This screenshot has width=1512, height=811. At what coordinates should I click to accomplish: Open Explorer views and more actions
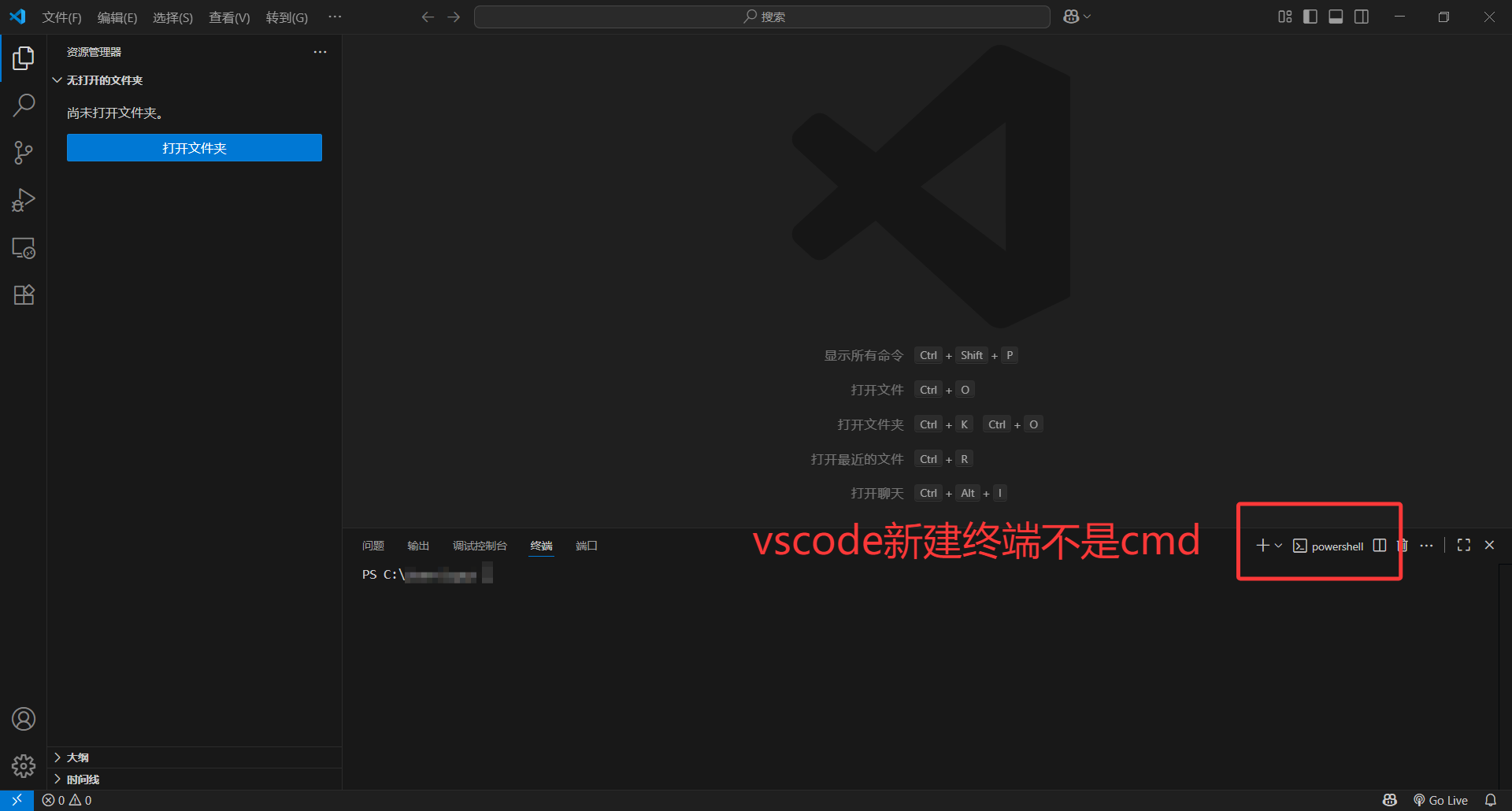320,52
